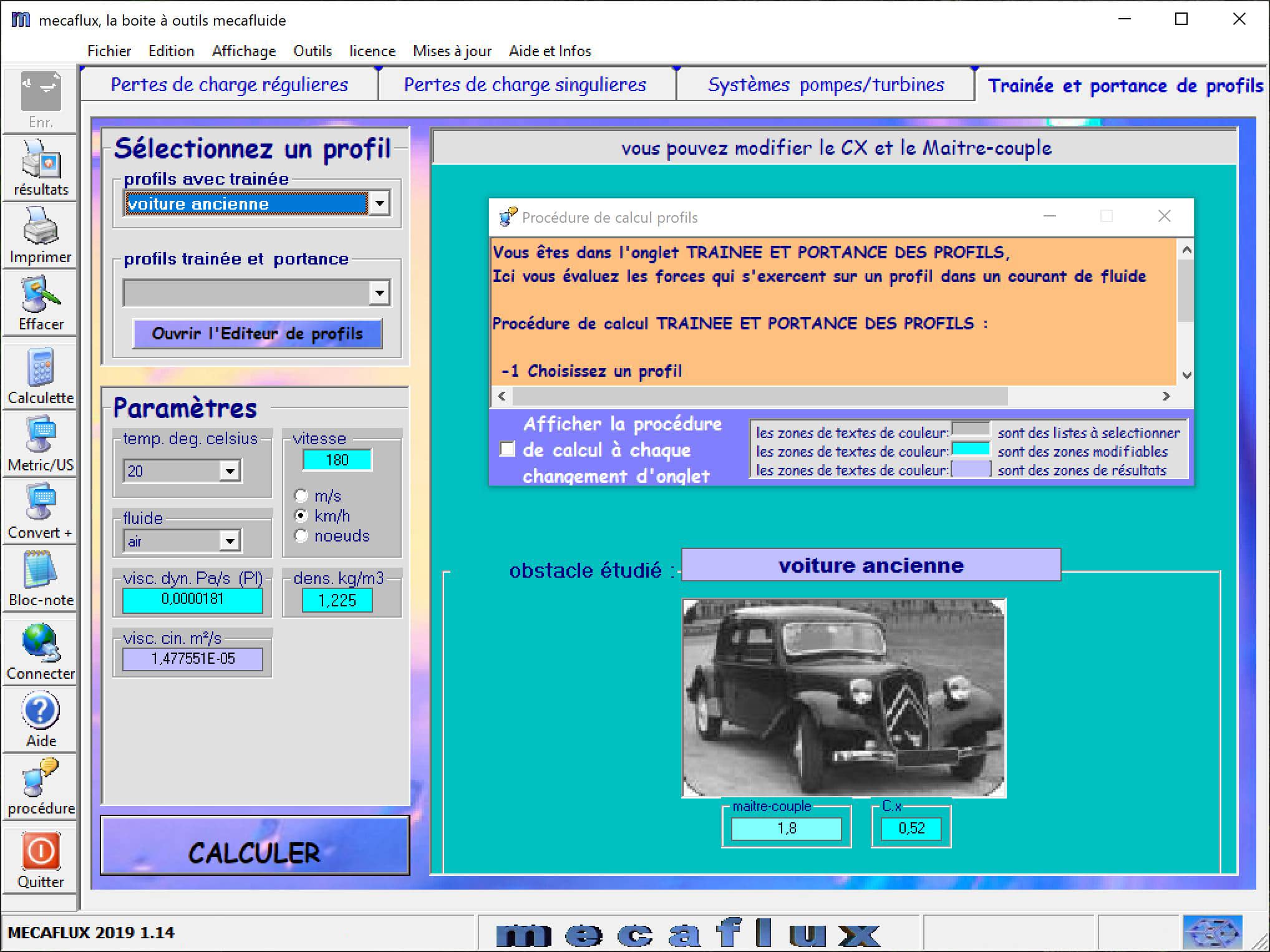Click the Quitter power icon
Viewport: 1270px width, 952px height.
[41, 858]
